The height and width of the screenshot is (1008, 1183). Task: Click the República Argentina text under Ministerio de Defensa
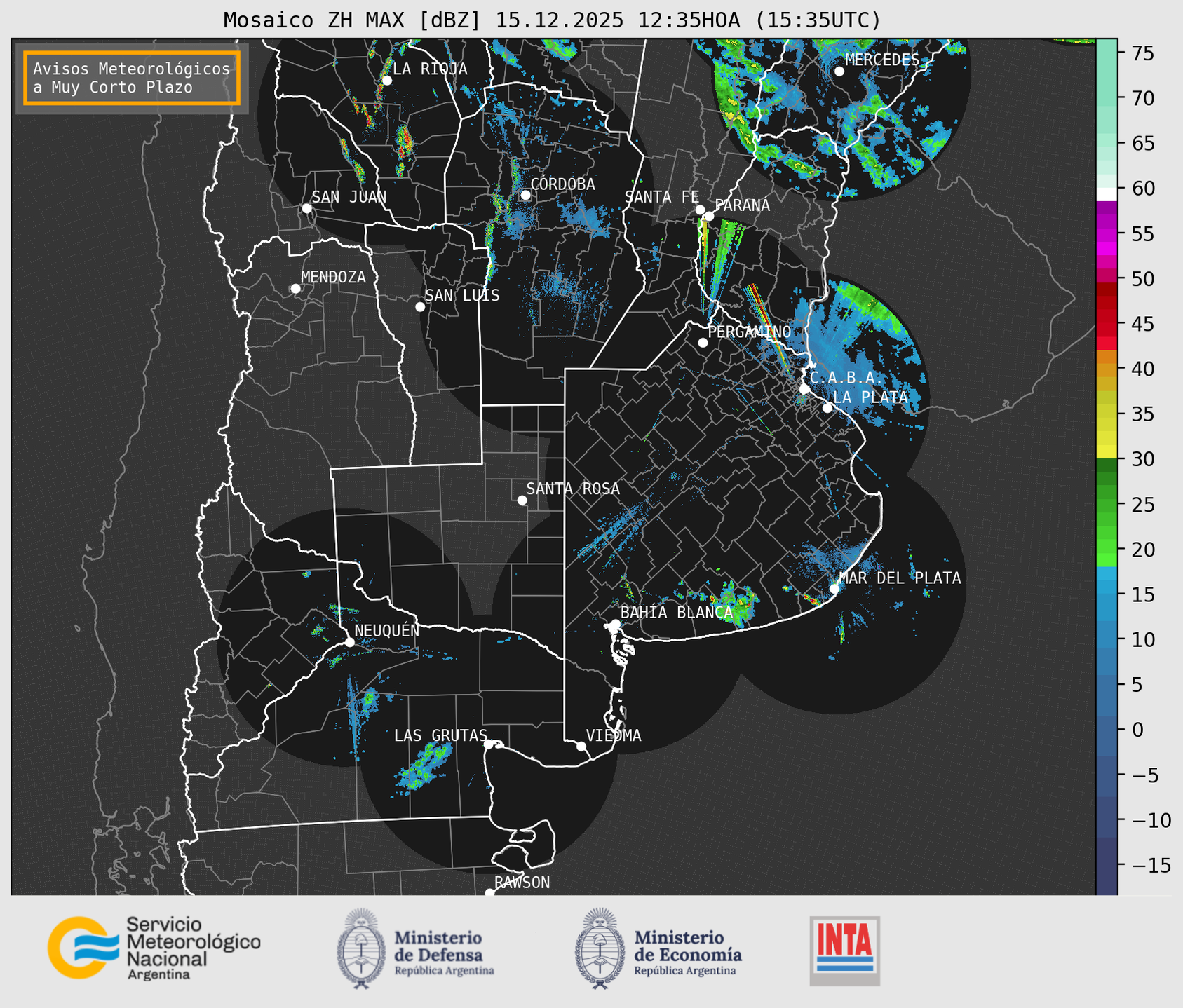[444, 971]
